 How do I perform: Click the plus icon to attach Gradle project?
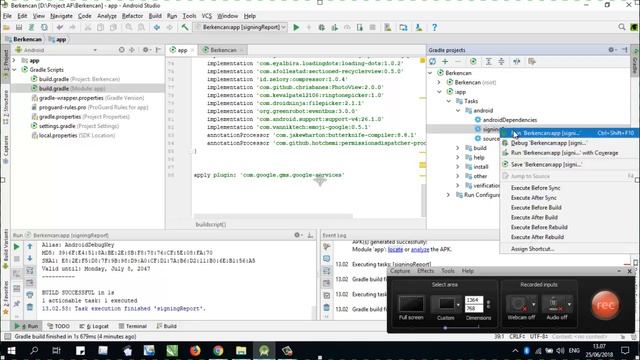[445, 61]
